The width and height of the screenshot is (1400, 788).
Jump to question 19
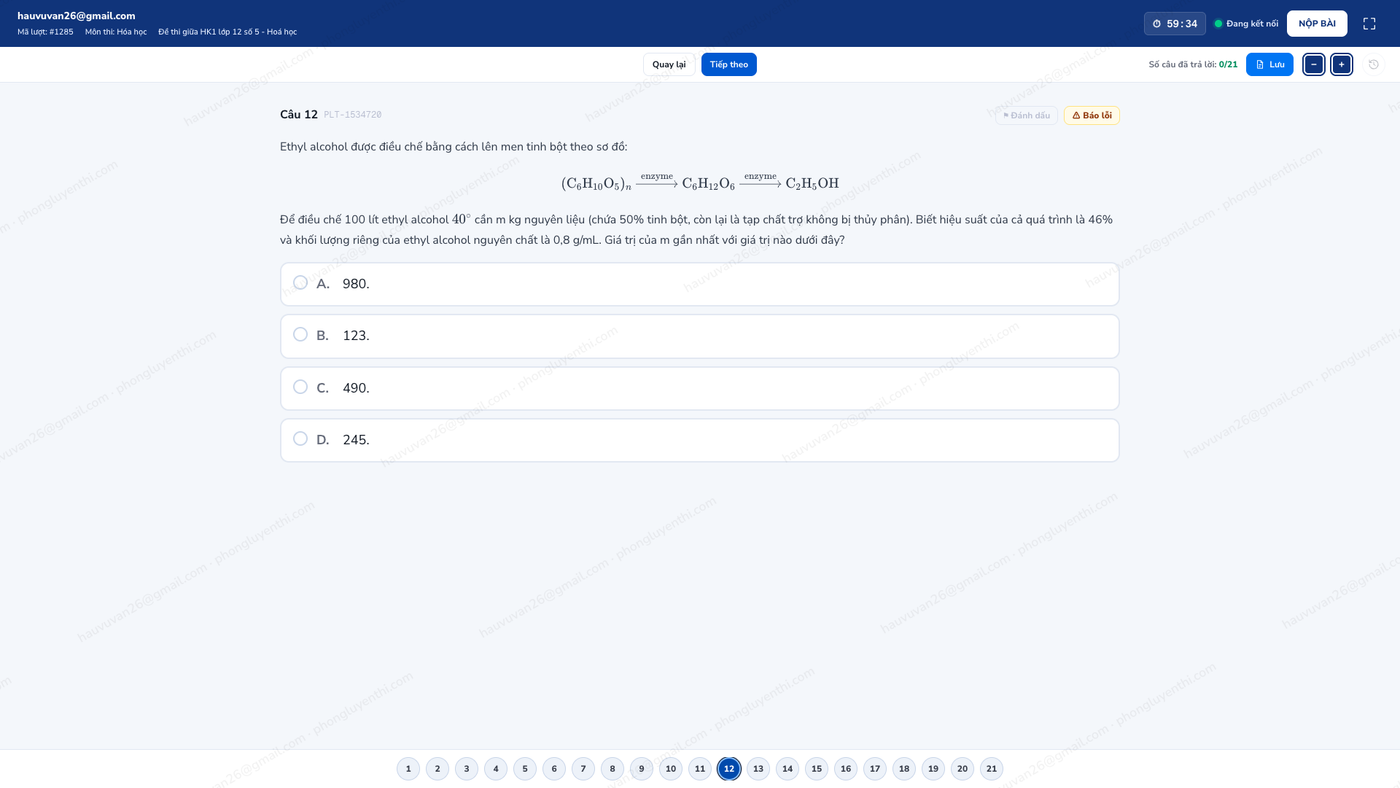933,769
